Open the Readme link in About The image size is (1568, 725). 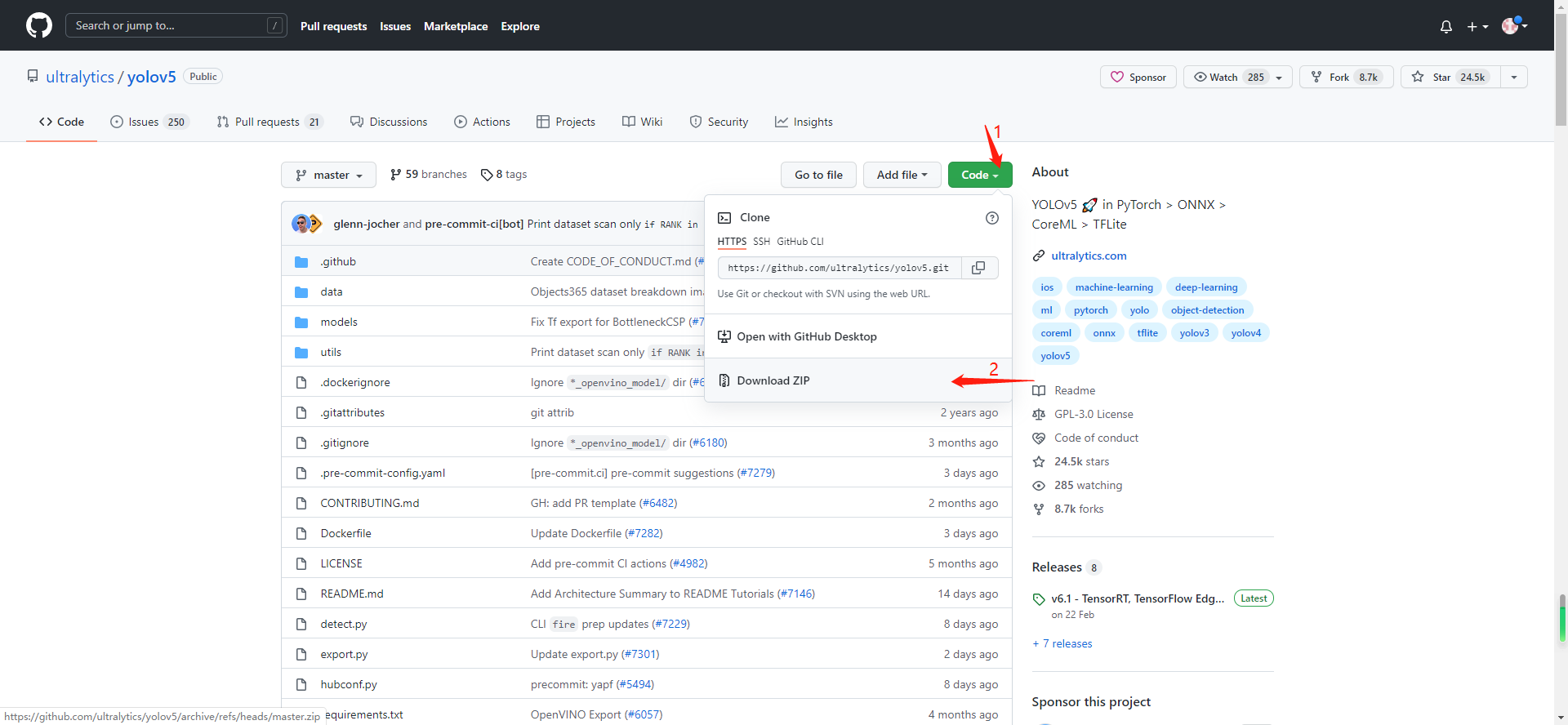[x=1075, y=390]
